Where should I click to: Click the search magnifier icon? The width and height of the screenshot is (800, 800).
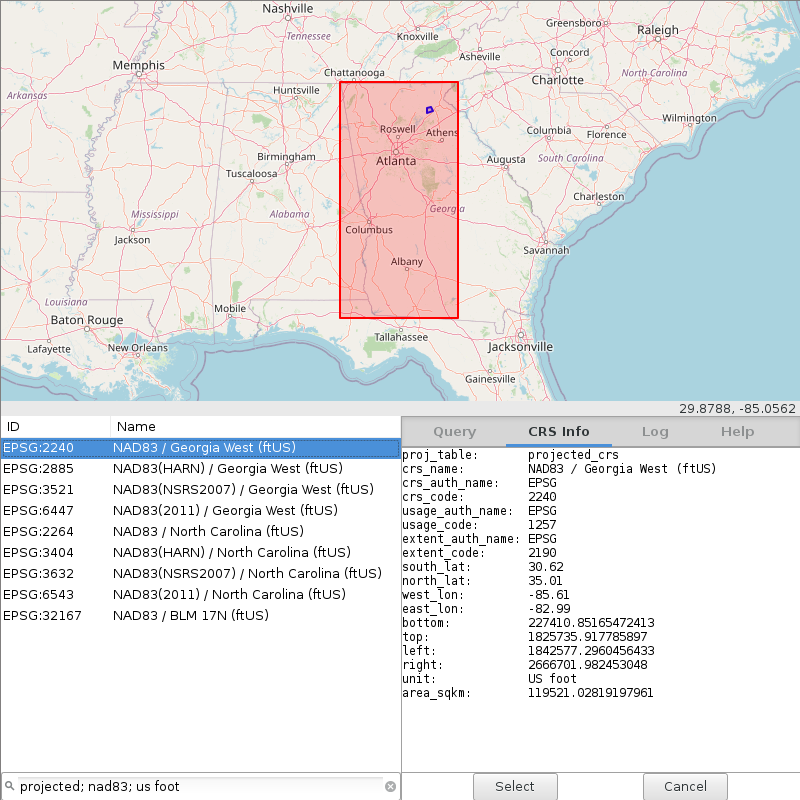tap(10, 787)
